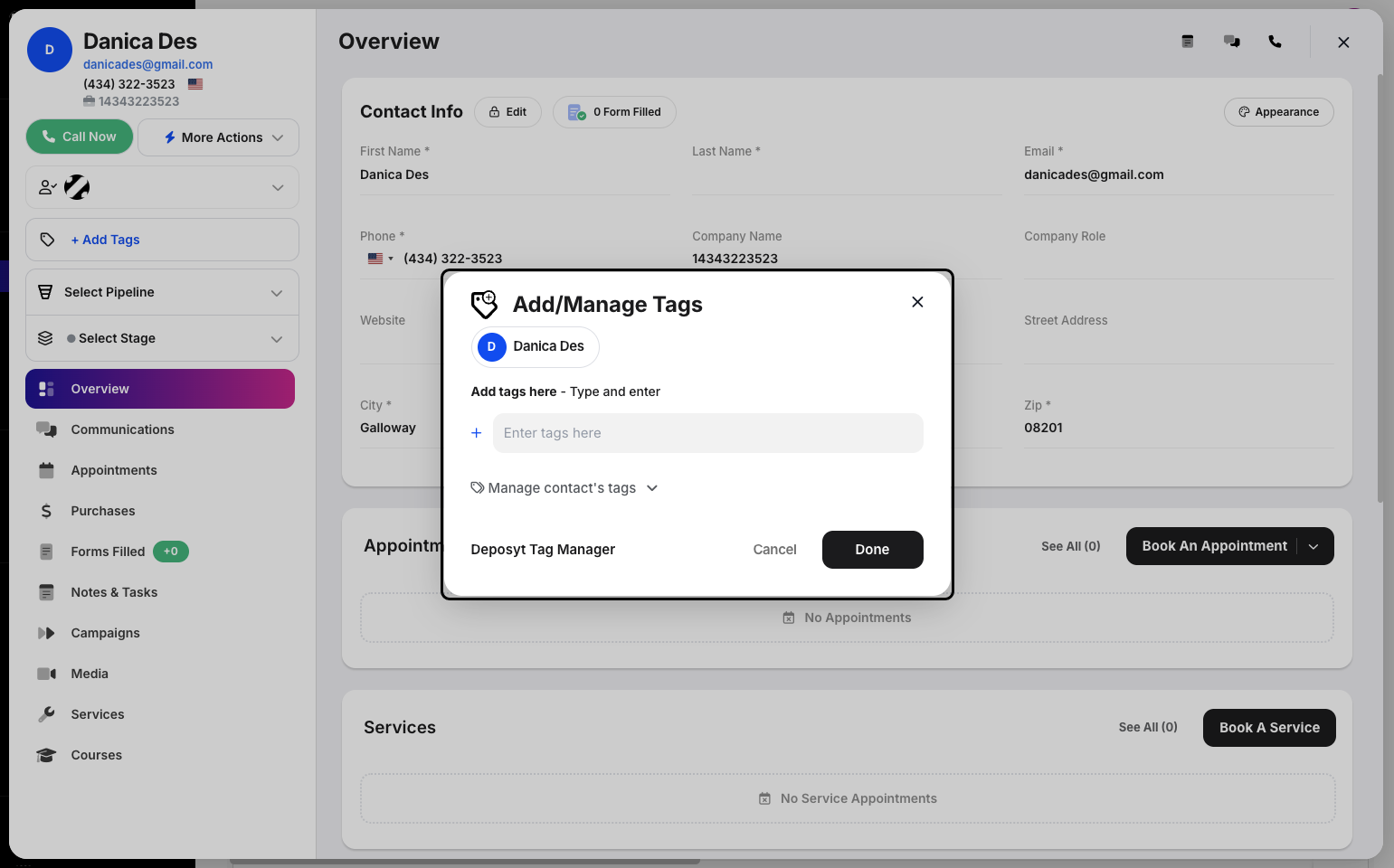
Task: Click the 0 Form Filled button
Action: (614, 112)
